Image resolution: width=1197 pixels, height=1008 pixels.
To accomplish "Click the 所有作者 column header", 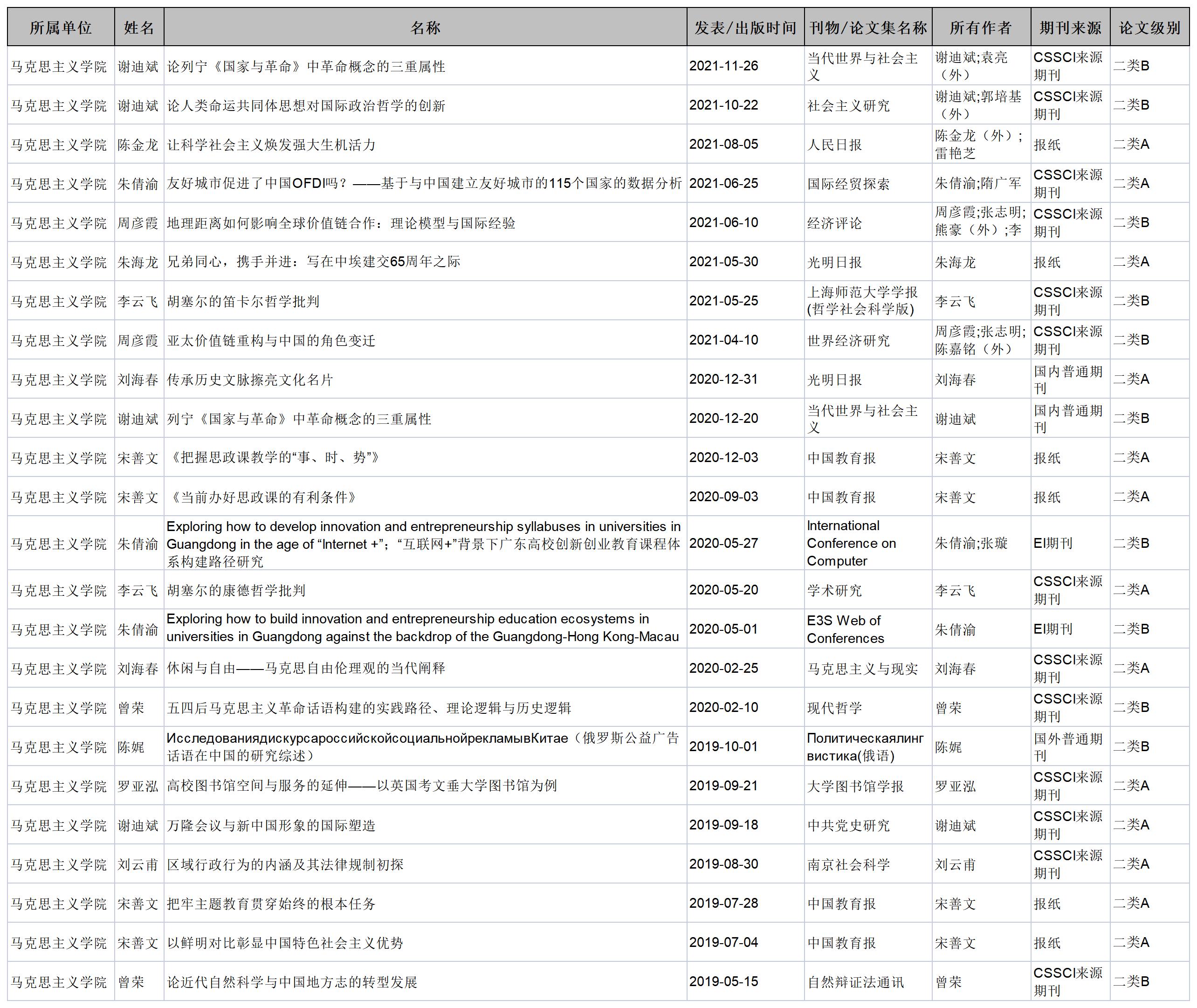I will click(x=980, y=28).
